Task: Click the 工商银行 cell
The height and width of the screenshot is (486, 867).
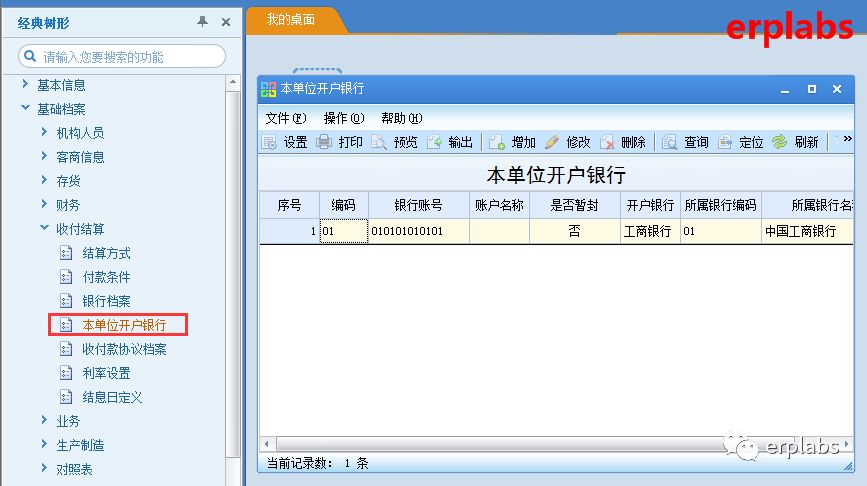Action: 650,231
